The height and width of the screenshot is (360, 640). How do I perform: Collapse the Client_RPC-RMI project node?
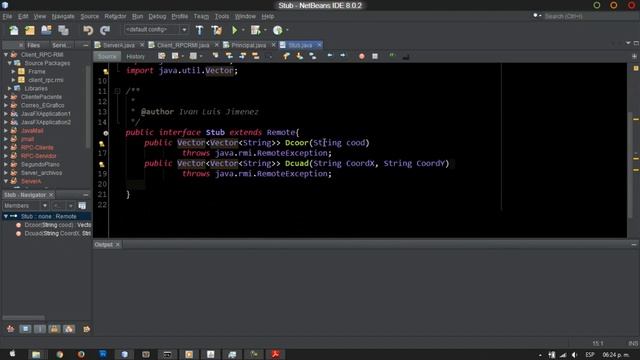6,54
